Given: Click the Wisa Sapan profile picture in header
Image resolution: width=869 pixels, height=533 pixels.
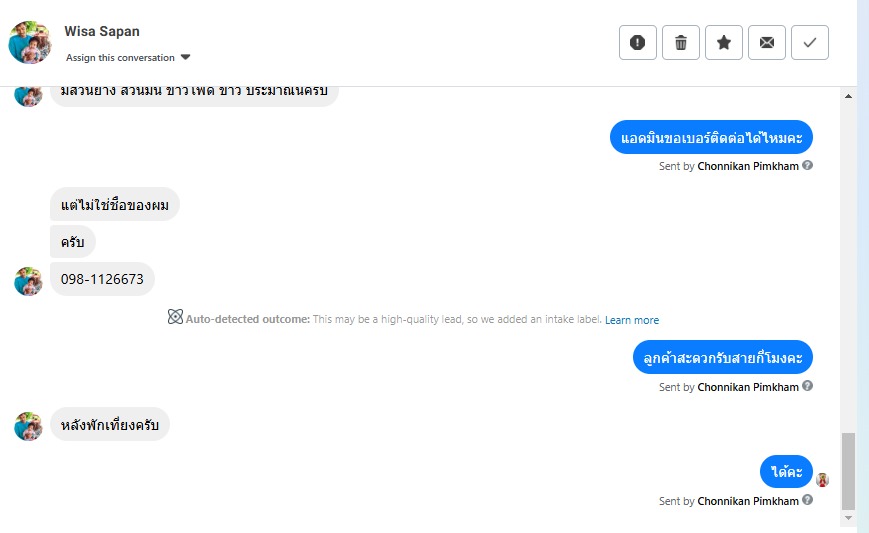Looking at the screenshot, I should click(29, 42).
